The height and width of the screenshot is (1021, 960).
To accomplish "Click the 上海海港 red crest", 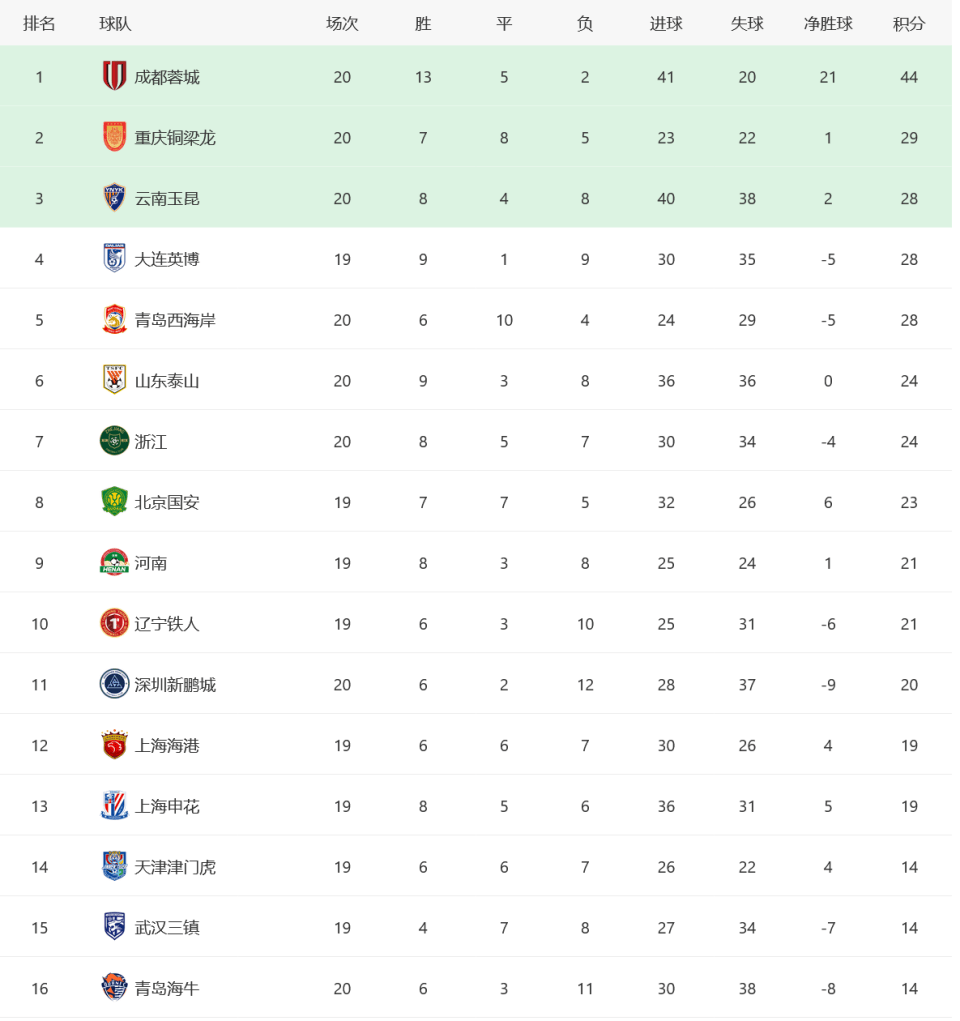I will [x=114, y=745].
